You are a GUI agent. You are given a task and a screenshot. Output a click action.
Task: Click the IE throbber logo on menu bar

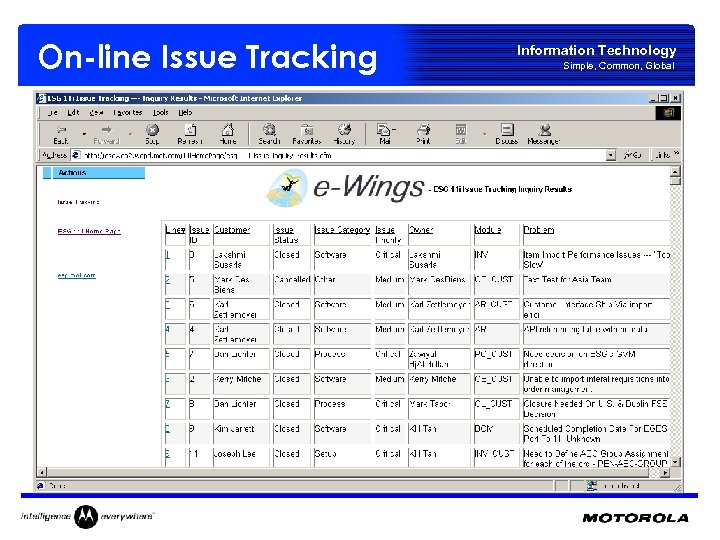click(668, 112)
